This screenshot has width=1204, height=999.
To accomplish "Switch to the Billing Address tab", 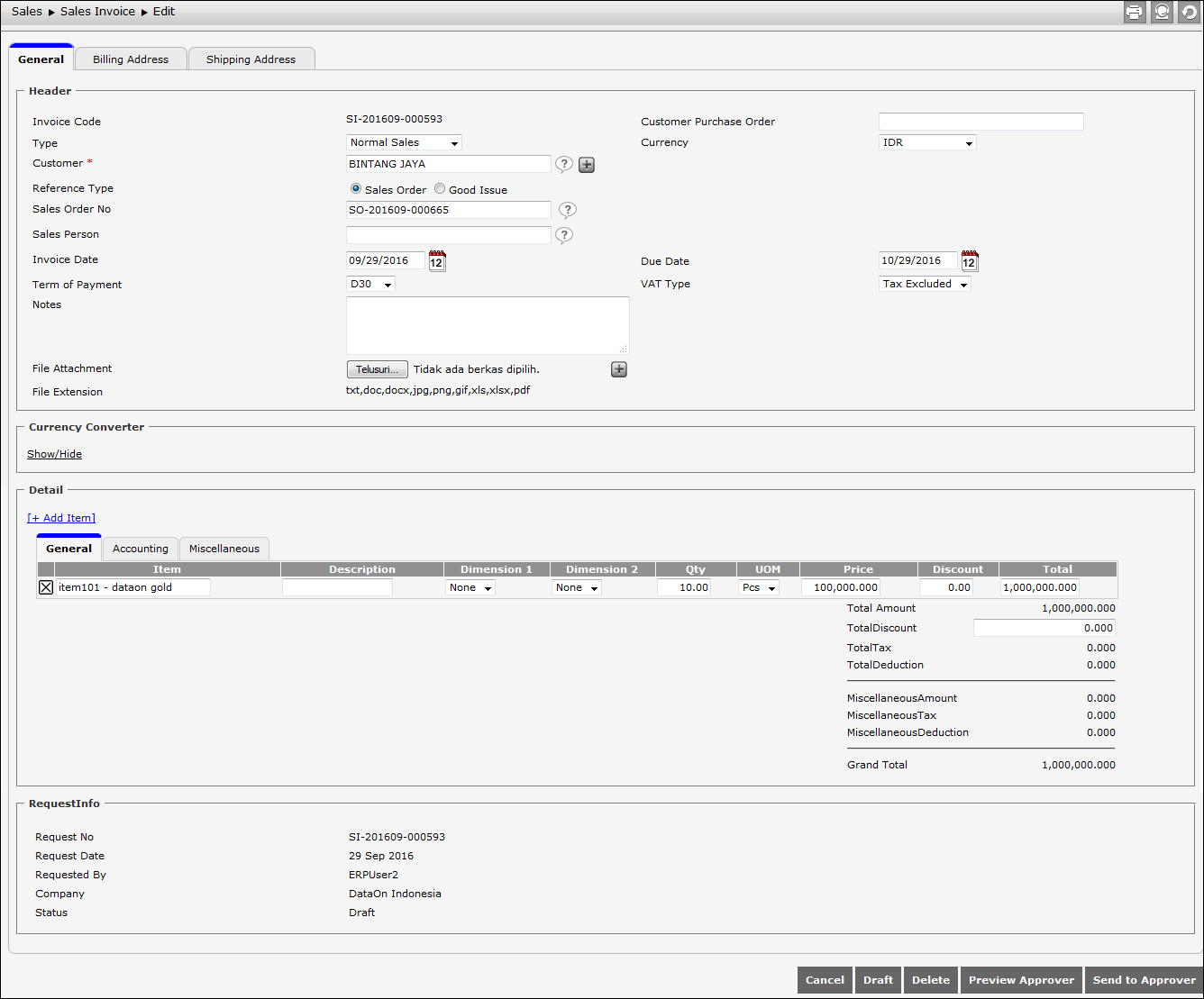I will [x=131, y=59].
